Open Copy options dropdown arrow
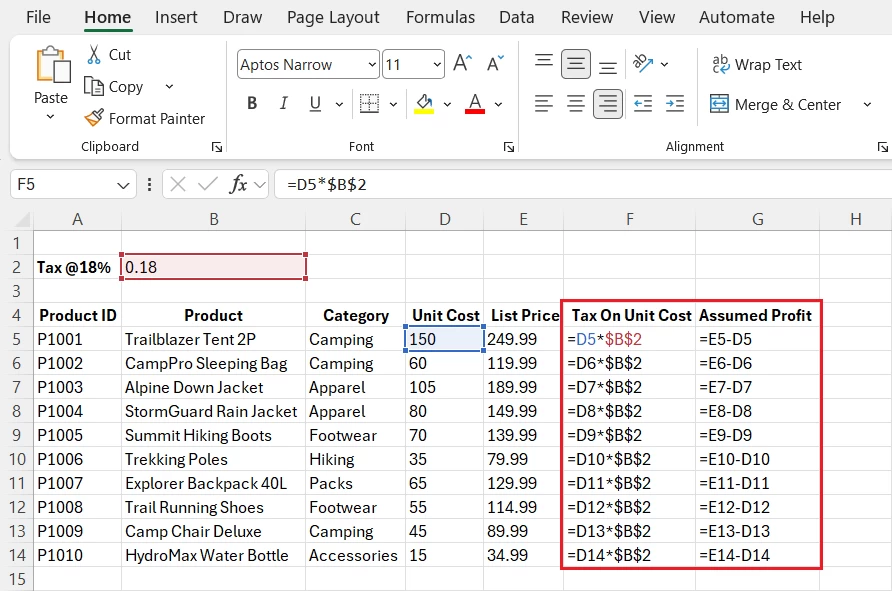The height and width of the screenshot is (591, 892). pos(169,86)
